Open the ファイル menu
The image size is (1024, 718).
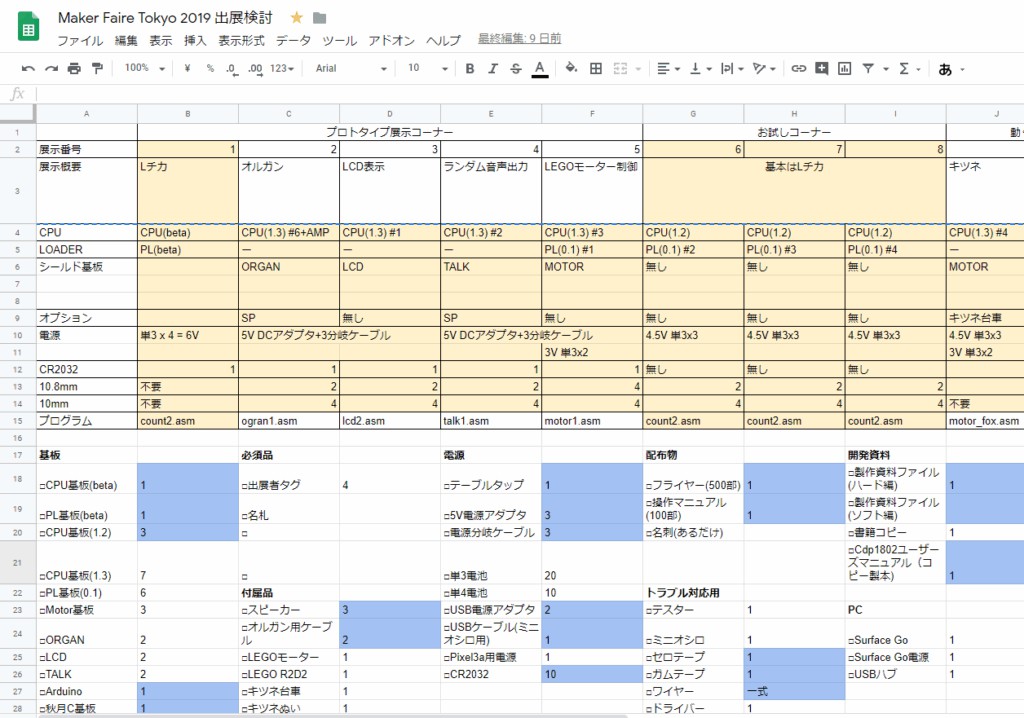pos(80,41)
